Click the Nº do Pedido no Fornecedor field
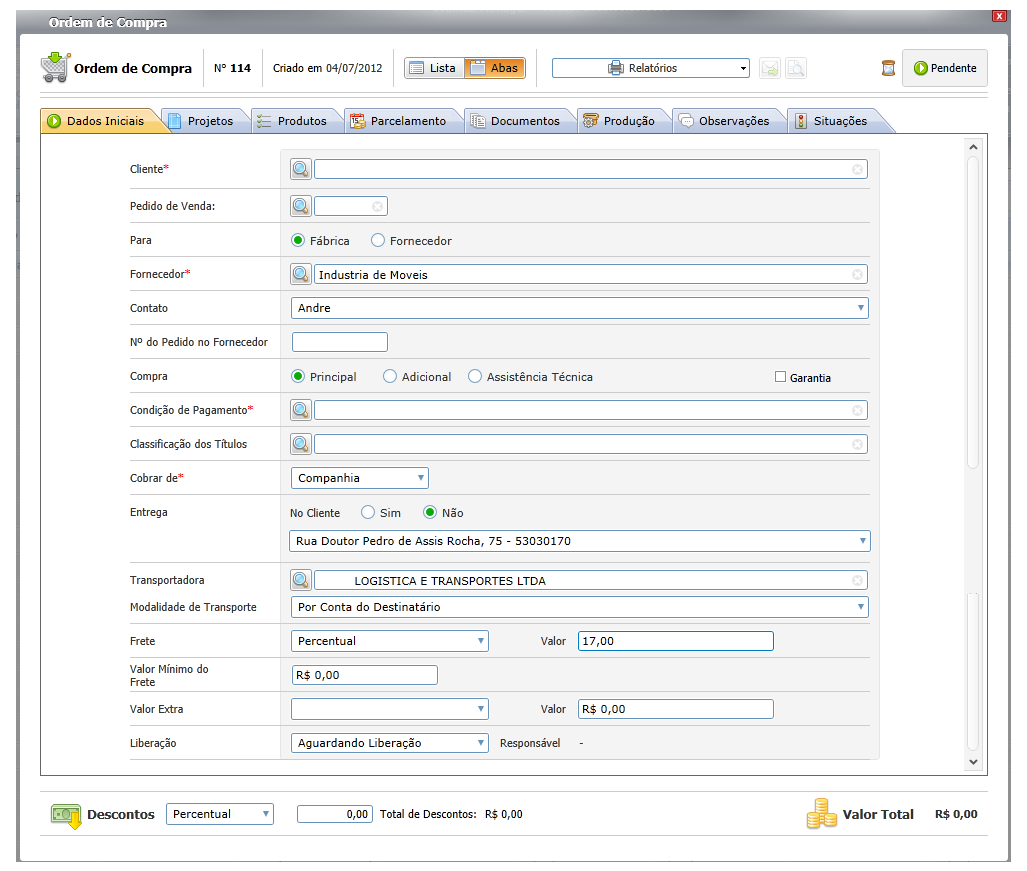Viewport: 1027px width, 871px height. 340,342
